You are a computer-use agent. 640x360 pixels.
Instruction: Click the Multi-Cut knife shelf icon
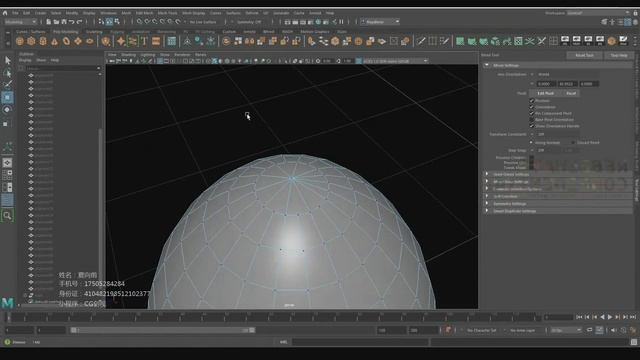421,41
